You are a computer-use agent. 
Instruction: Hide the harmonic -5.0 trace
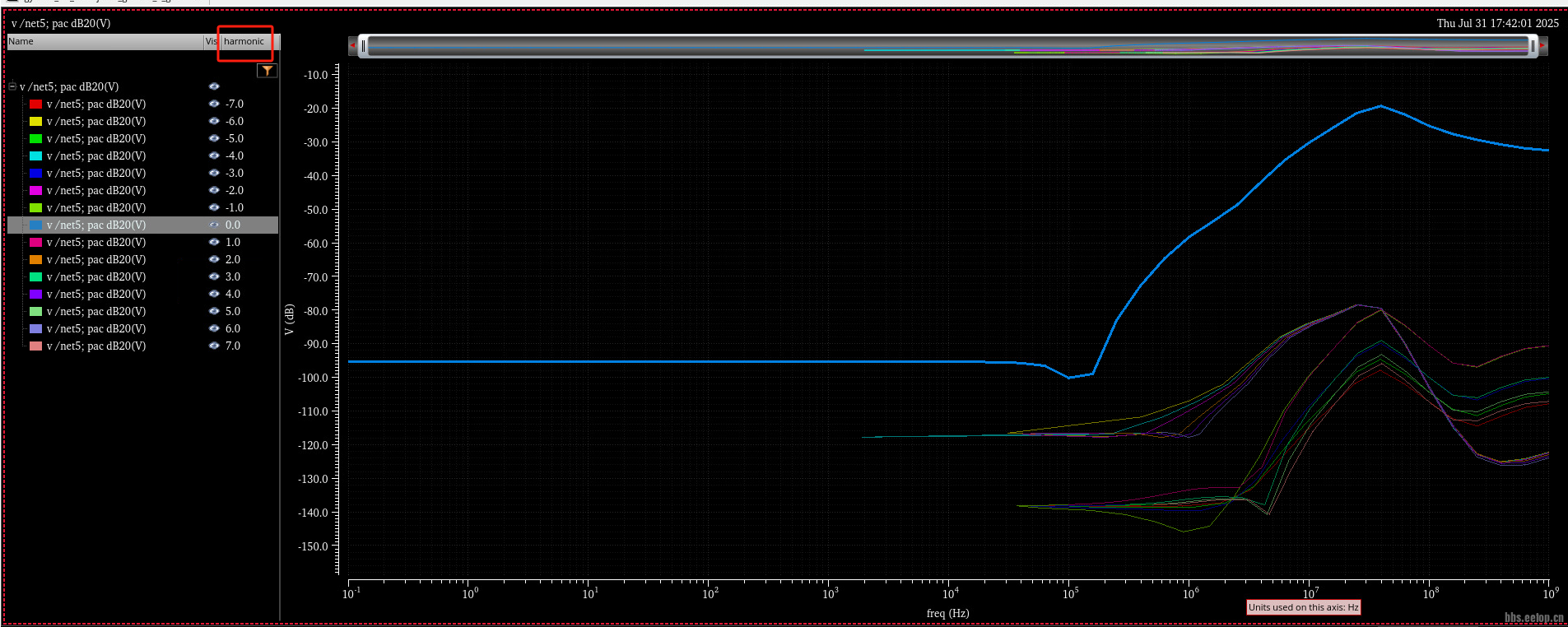(214, 138)
